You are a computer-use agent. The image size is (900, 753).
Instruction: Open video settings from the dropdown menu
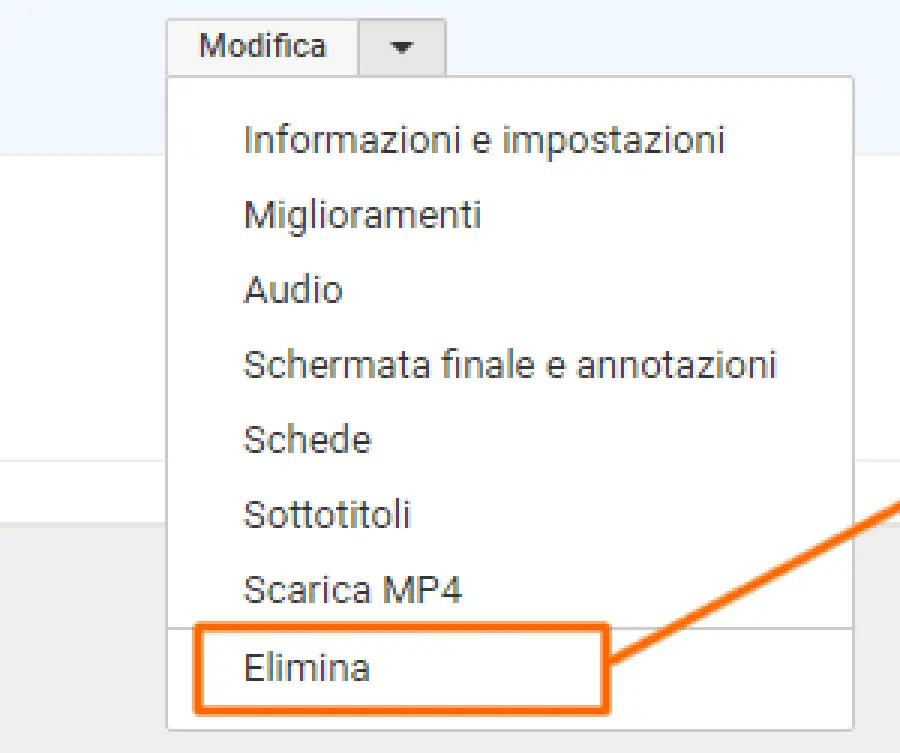[x=483, y=141]
